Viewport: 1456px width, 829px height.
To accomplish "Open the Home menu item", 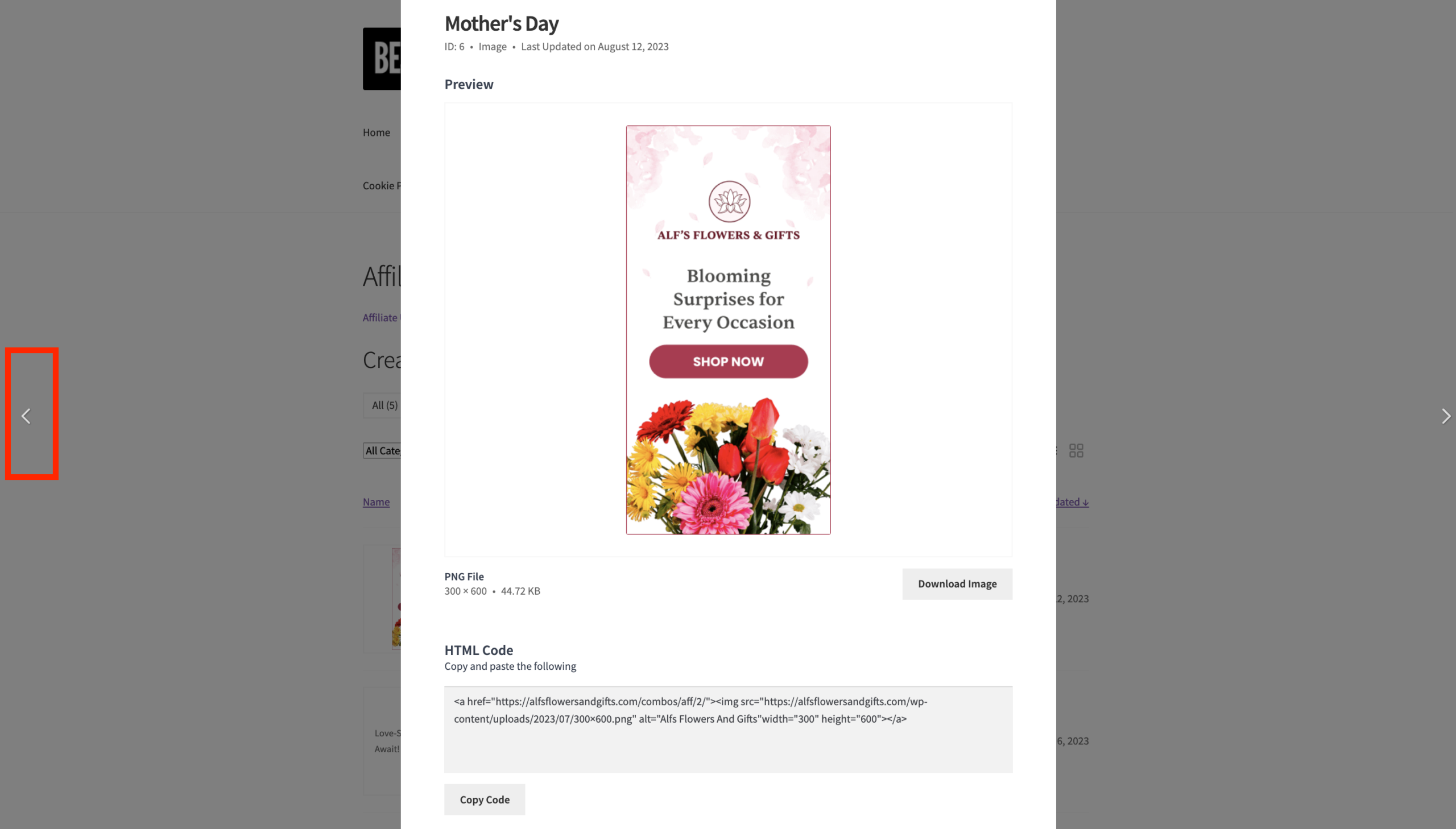I will click(377, 132).
